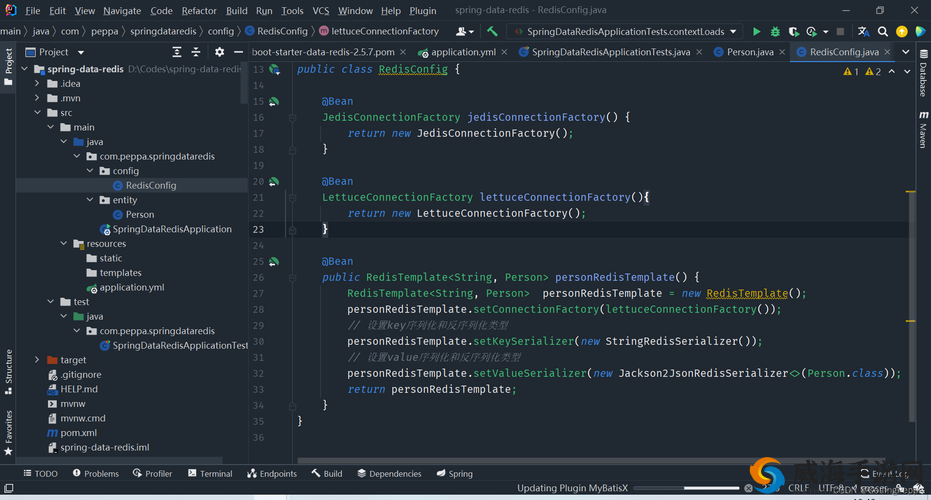931x500 pixels.
Task: Click the MyBatisX update progress bar
Action: (x=686, y=488)
